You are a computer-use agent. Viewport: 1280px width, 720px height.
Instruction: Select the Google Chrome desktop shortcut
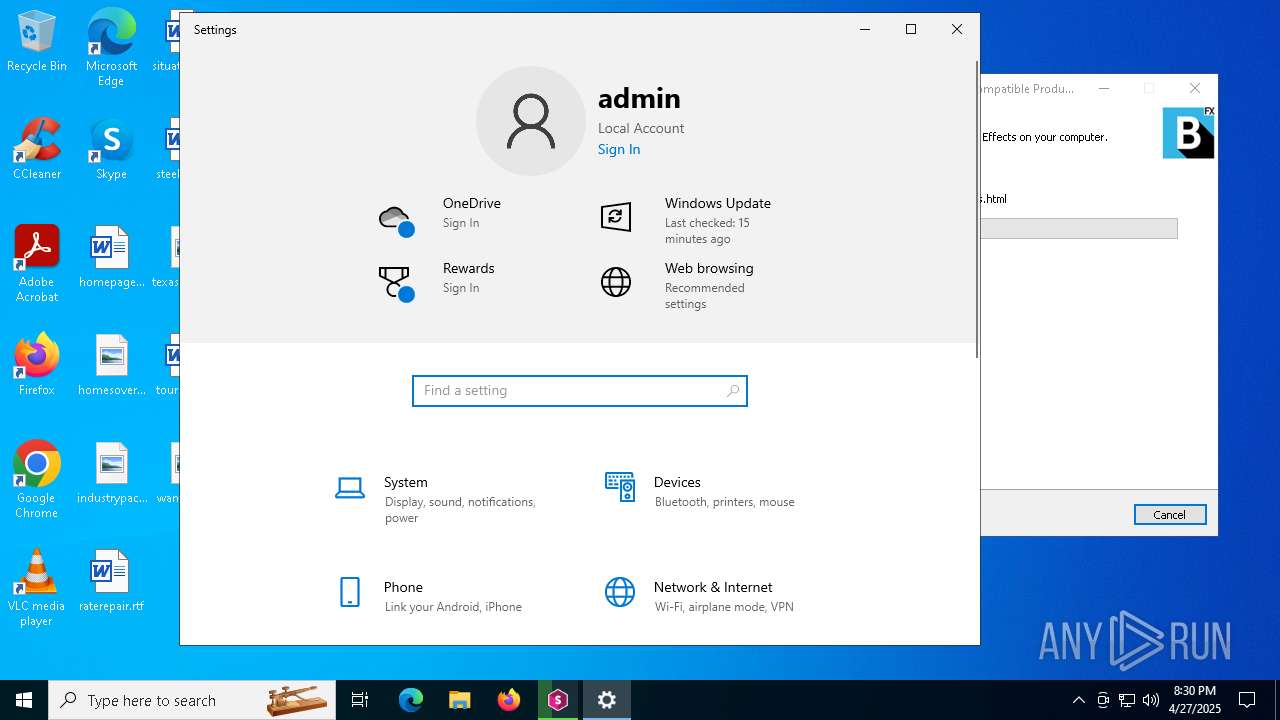click(x=37, y=480)
